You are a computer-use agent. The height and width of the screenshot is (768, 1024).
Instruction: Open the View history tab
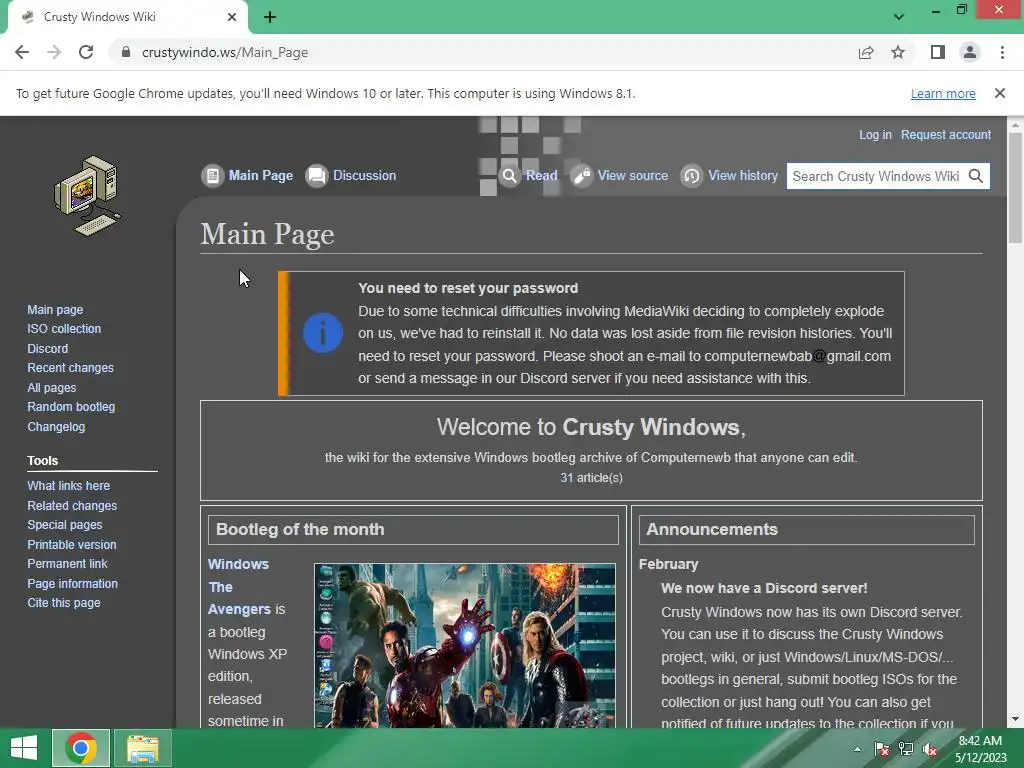743,176
